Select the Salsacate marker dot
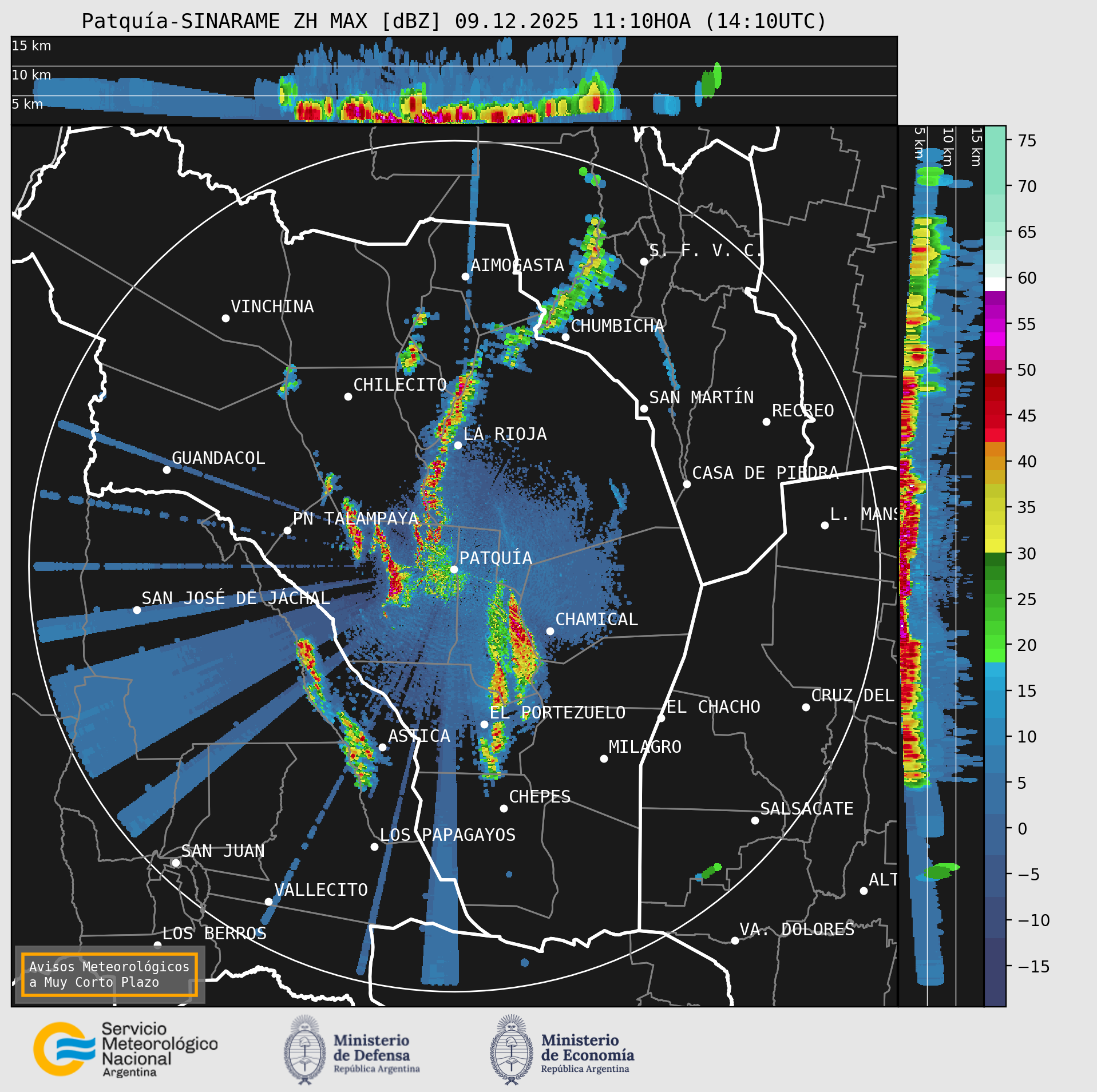Image resolution: width=1097 pixels, height=1092 pixels. (x=755, y=820)
